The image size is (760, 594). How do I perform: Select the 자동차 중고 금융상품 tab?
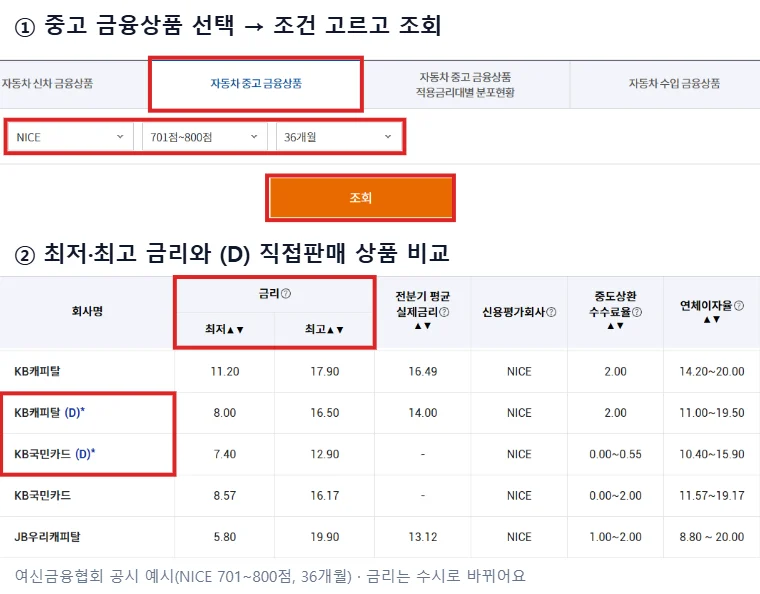(x=256, y=84)
